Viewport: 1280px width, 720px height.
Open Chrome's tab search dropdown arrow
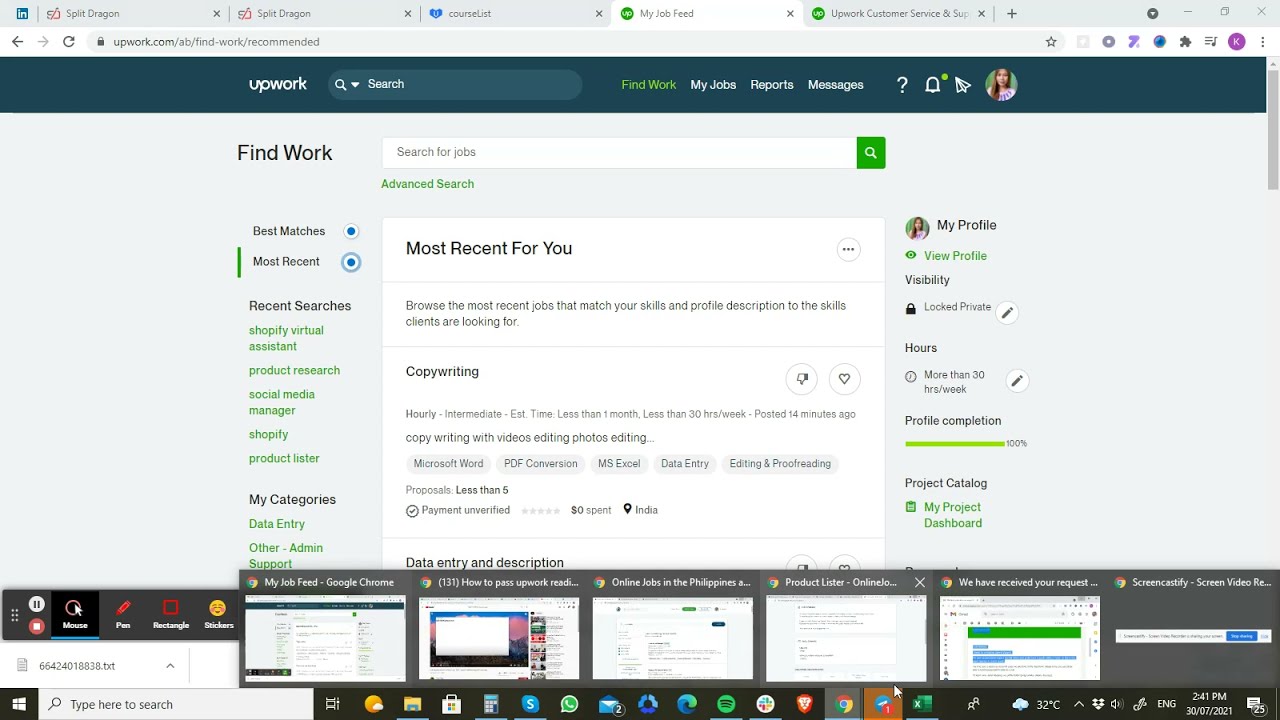(x=1153, y=14)
